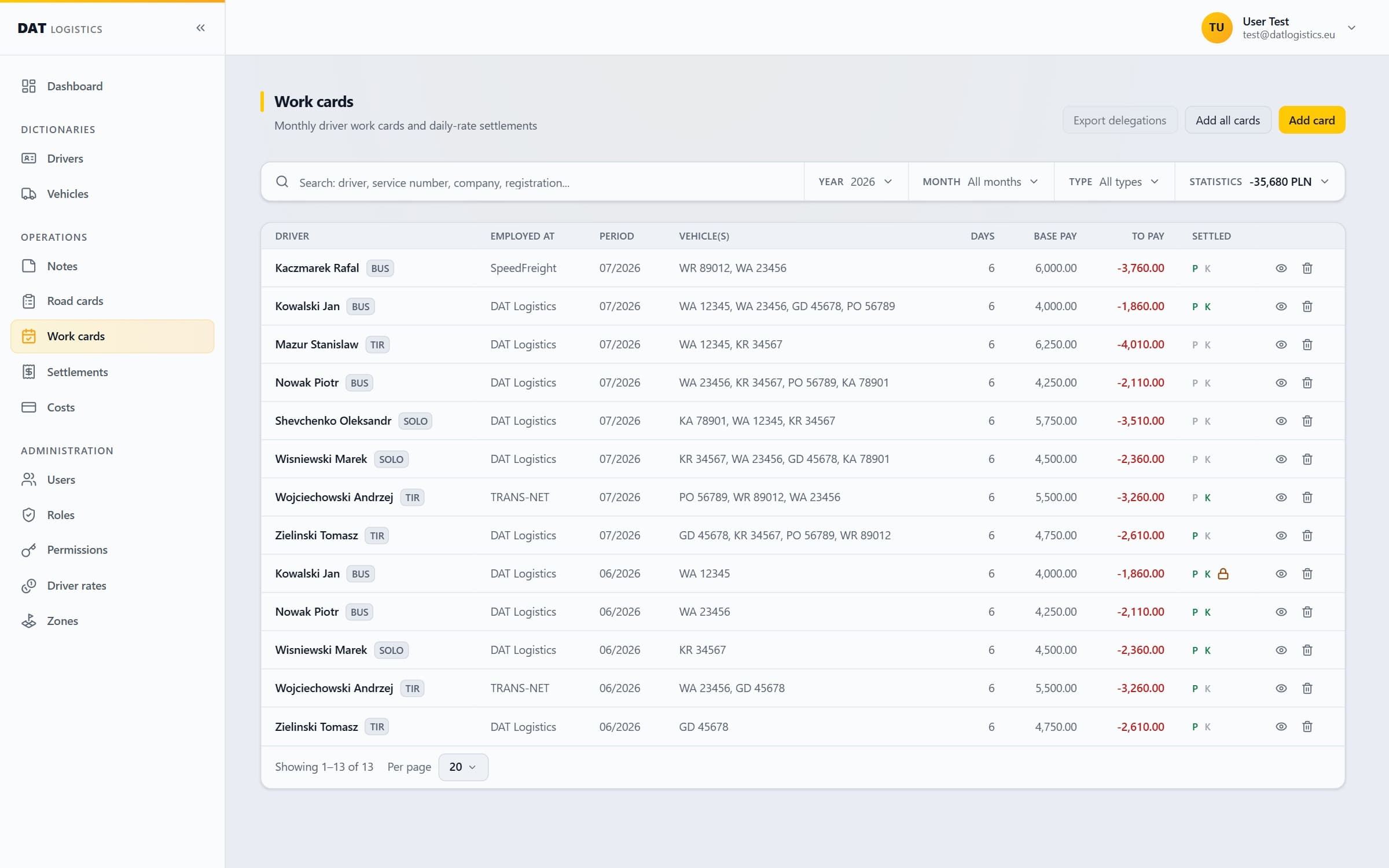View Kowalski Jan 07/2026 card eye icon
1389x868 pixels.
(x=1281, y=306)
